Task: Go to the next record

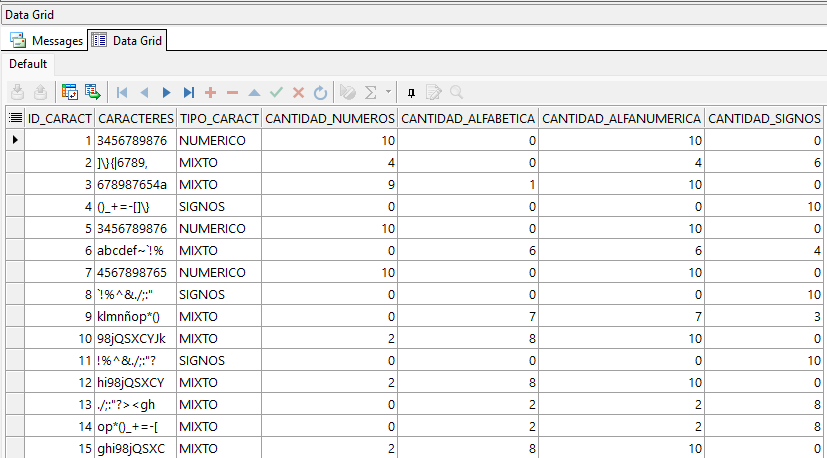Action: click(166, 92)
